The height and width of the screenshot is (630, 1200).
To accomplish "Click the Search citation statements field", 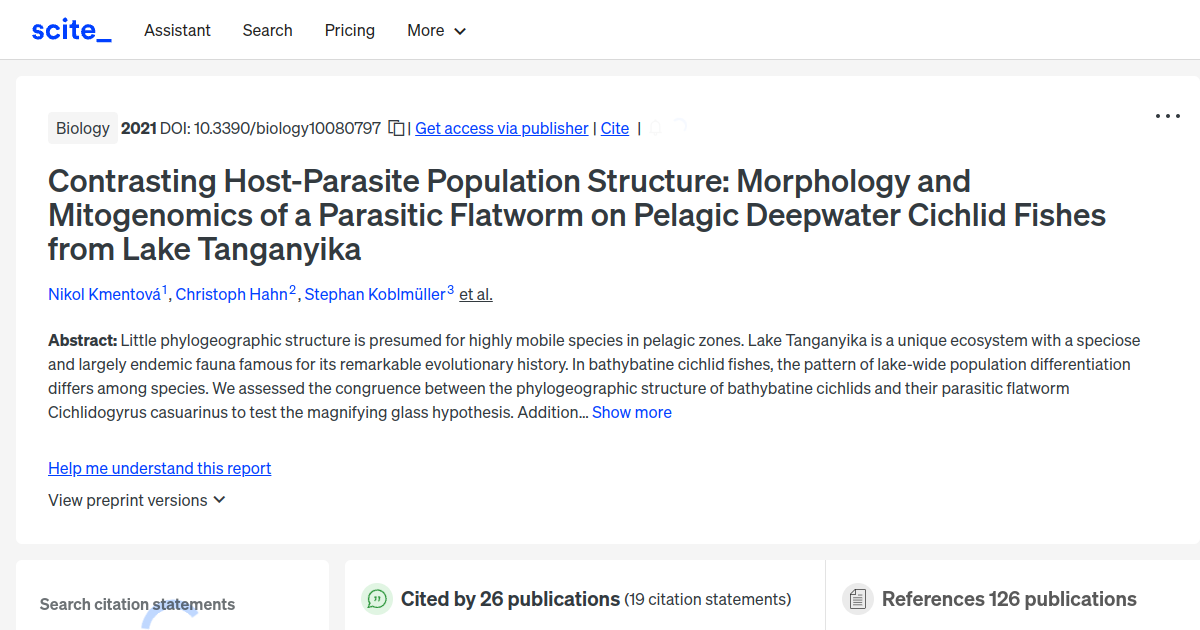I will pyautogui.click(x=137, y=604).
